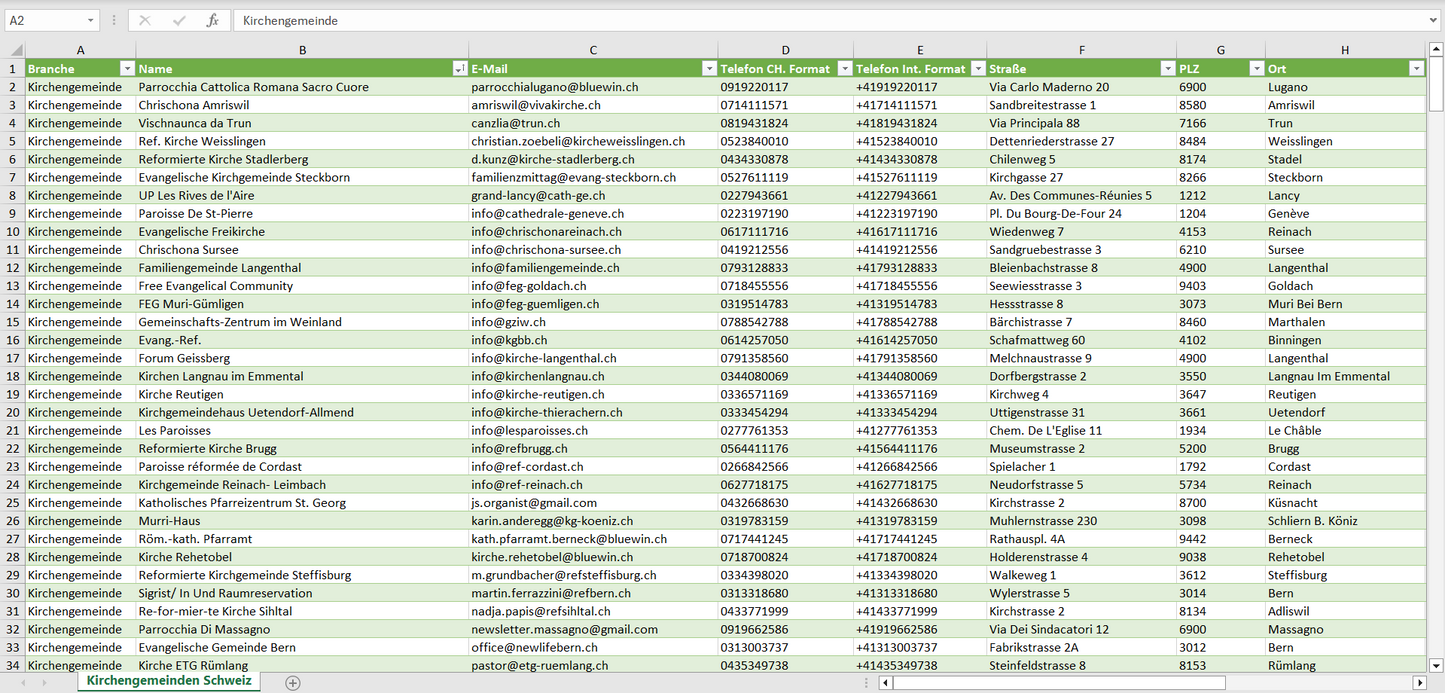Open the E-Mail column filter dropdown

709,69
